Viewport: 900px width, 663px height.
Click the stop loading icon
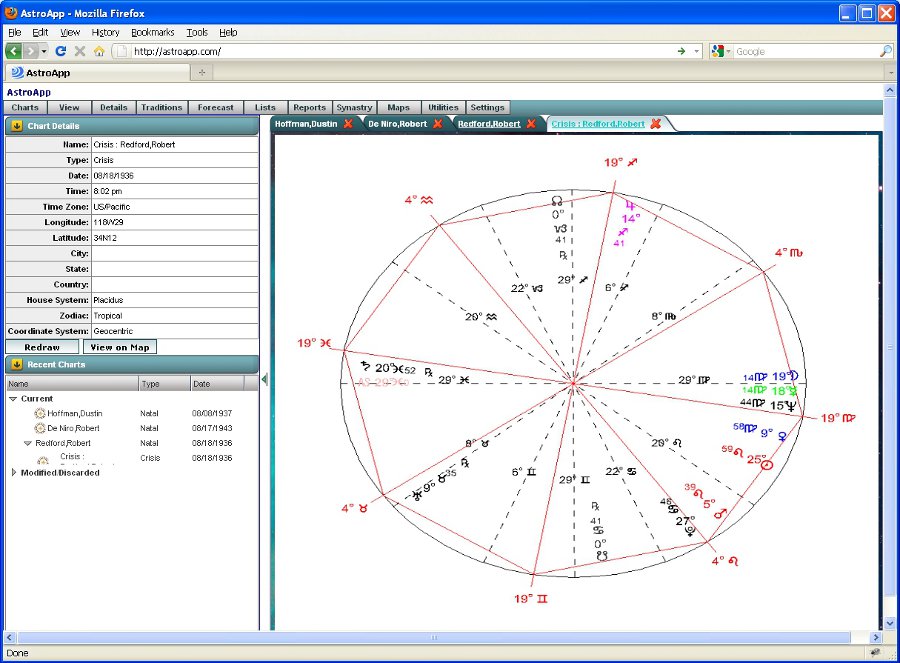point(80,51)
